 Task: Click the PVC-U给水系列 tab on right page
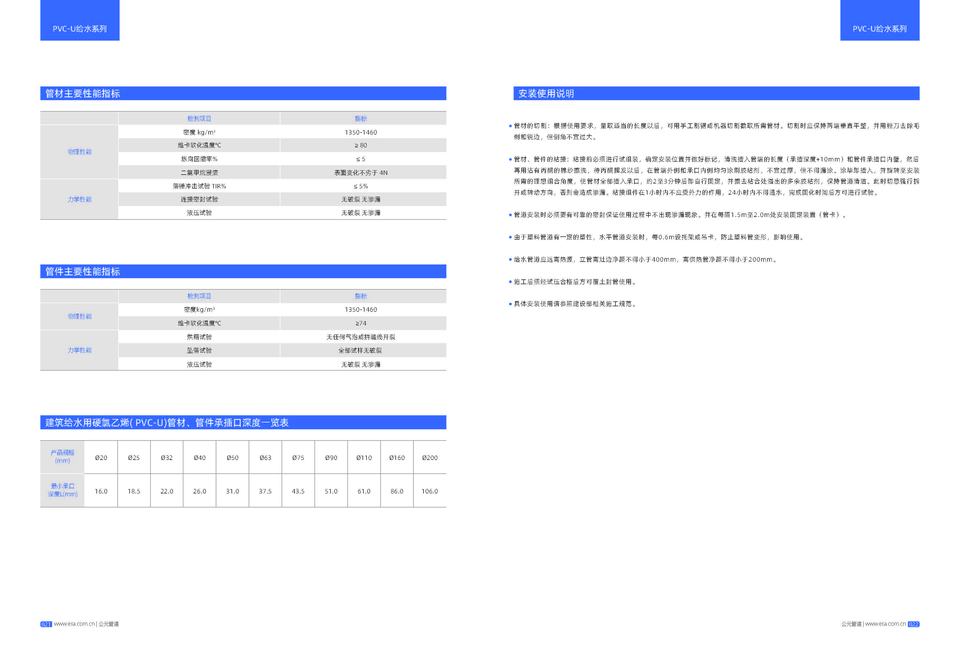pyautogui.click(x=879, y=29)
